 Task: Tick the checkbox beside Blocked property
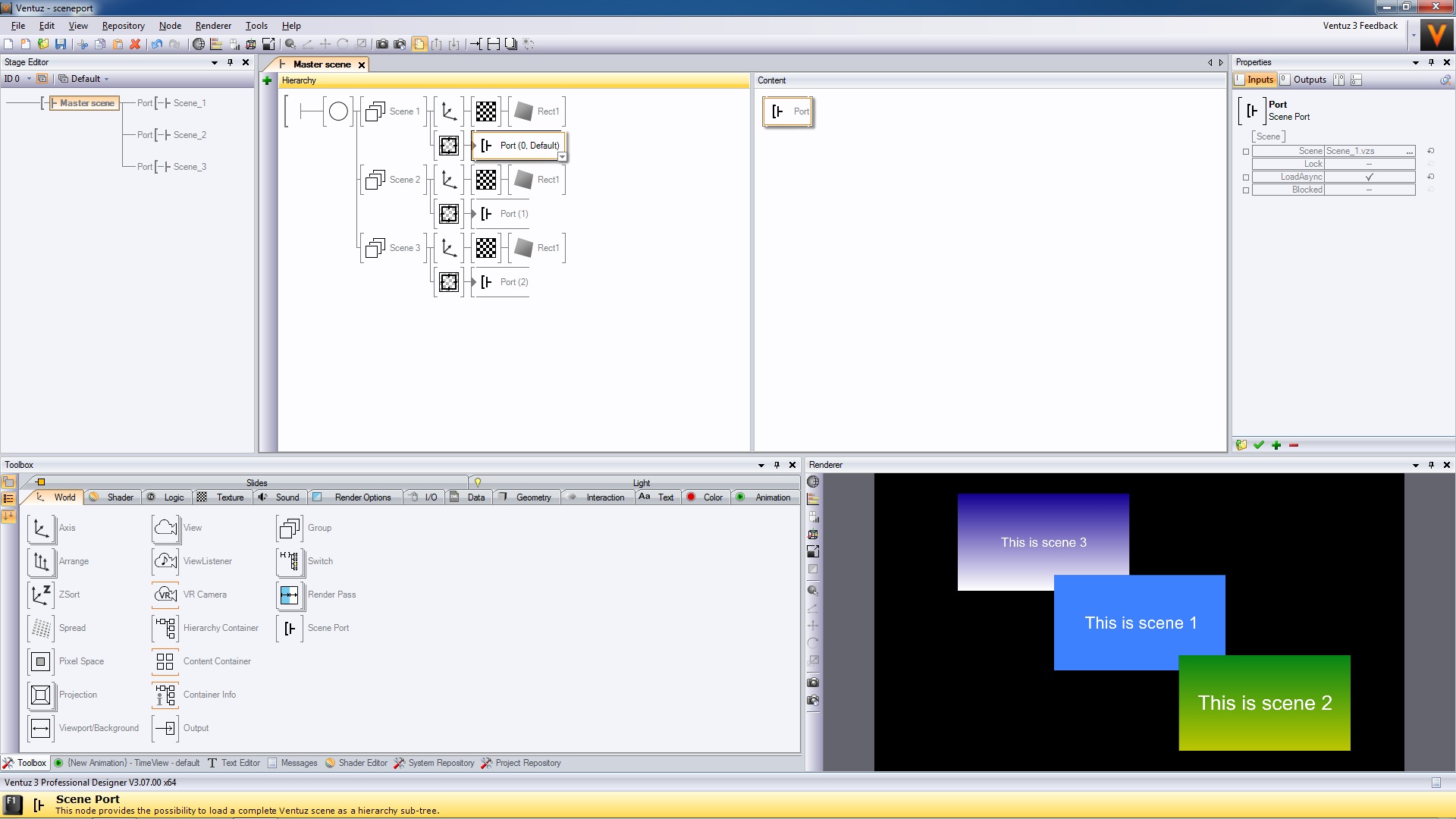point(1246,190)
